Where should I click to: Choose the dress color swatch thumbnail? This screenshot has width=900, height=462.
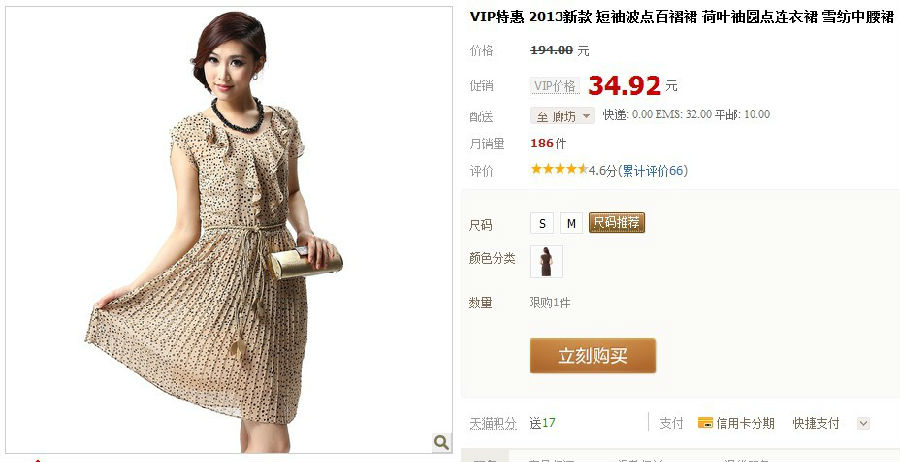[546, 262]
